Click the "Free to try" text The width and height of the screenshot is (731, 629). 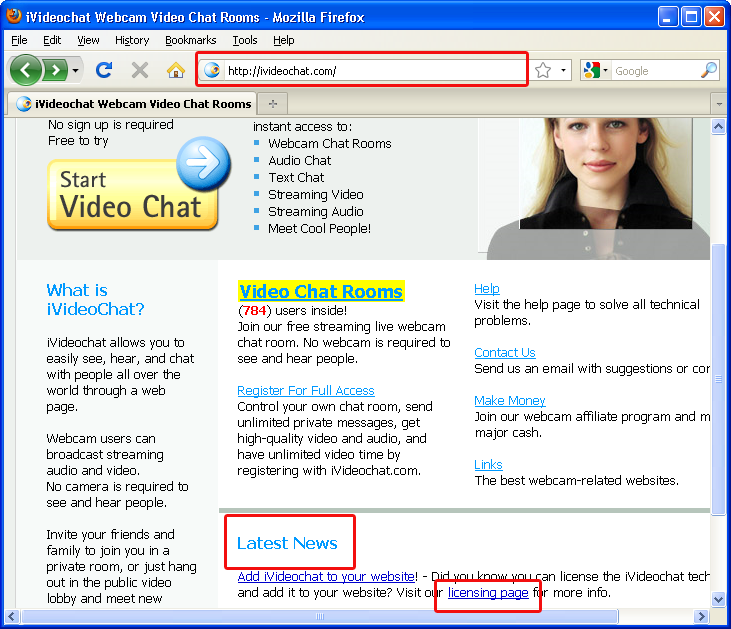[78, 141]
